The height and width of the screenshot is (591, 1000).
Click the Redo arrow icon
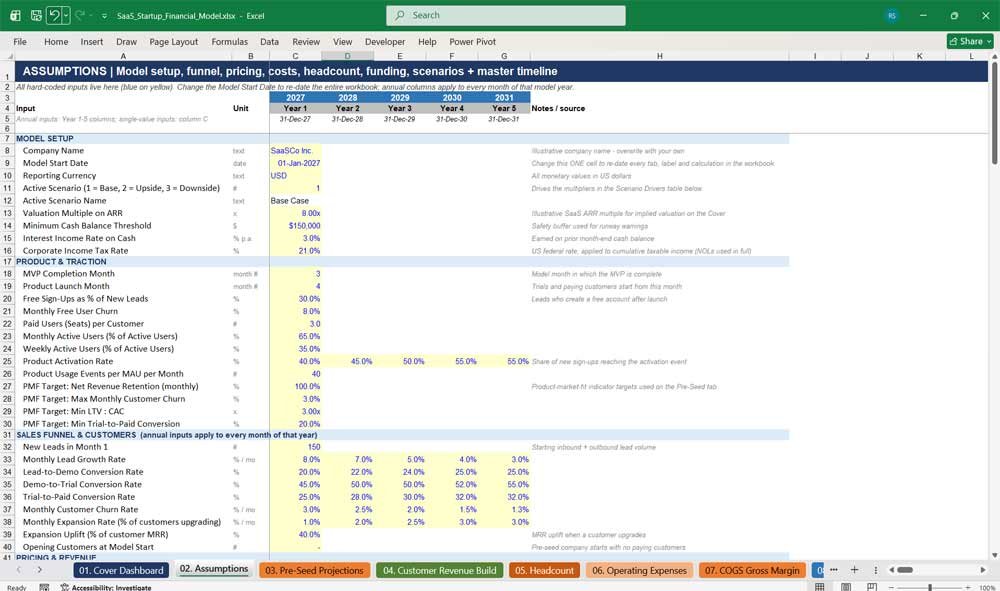80,15
